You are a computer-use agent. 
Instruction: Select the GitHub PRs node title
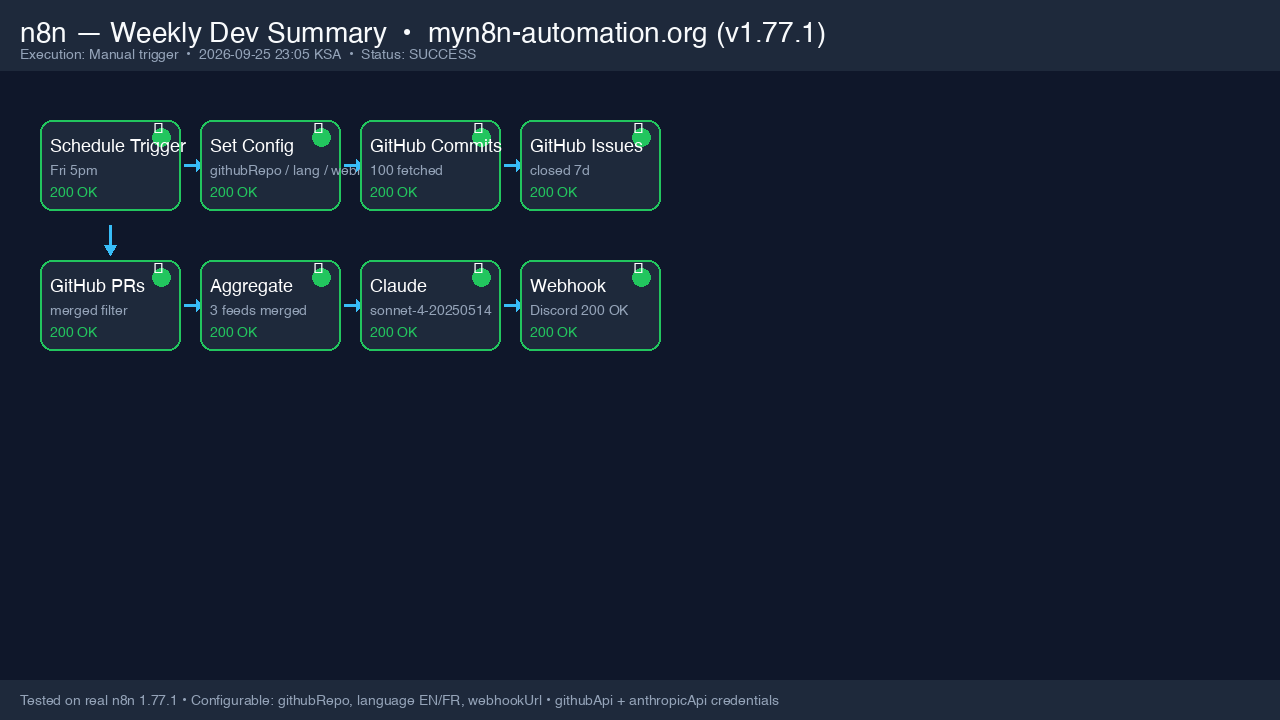point(97,286)
